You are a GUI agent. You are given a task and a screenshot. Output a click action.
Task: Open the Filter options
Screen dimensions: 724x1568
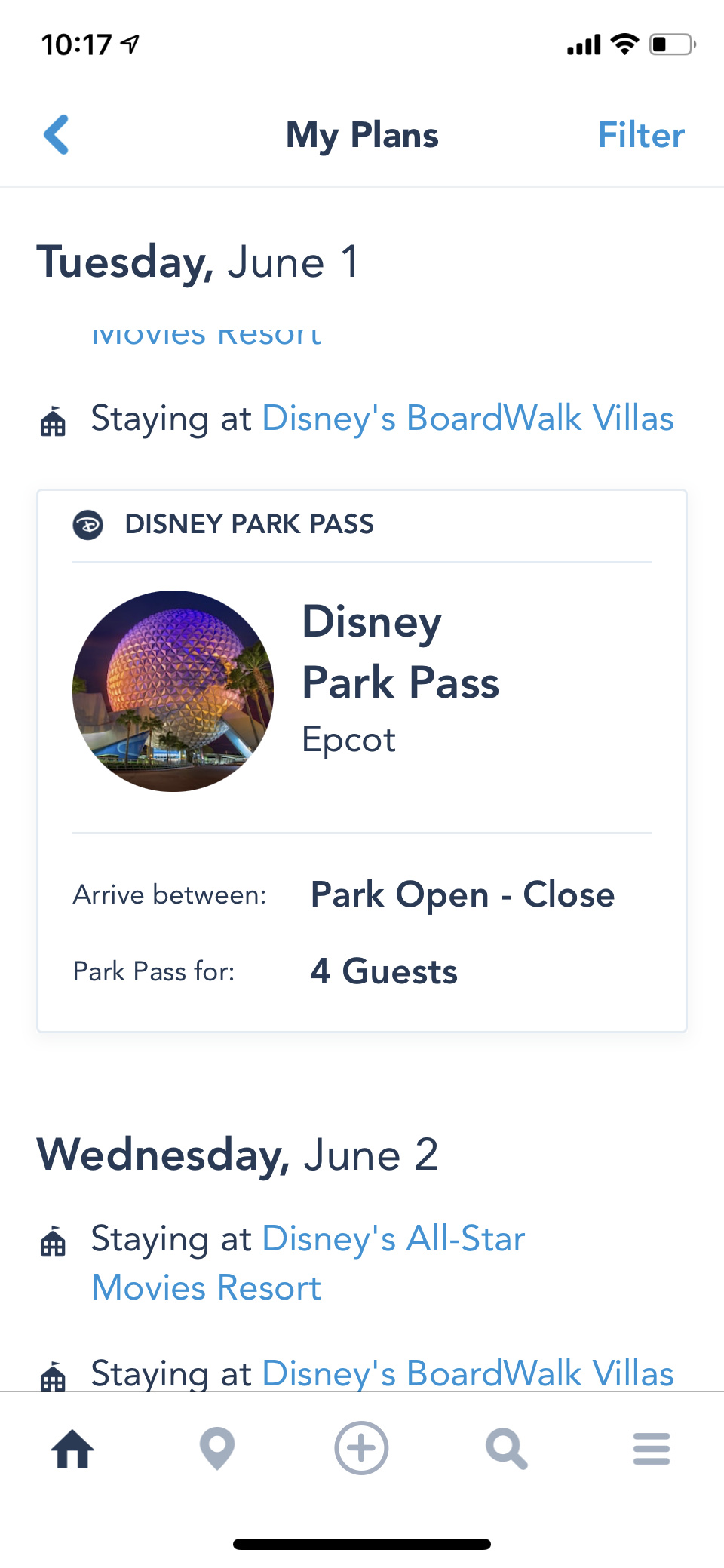click(x=640, y=136)
